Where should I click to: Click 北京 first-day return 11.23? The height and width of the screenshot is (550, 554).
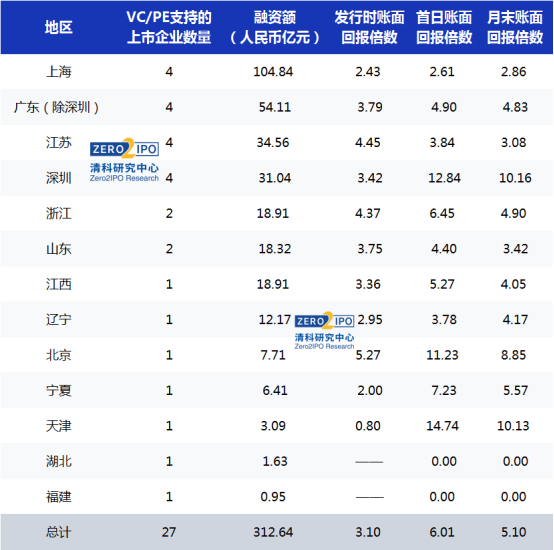click(442, 355)
